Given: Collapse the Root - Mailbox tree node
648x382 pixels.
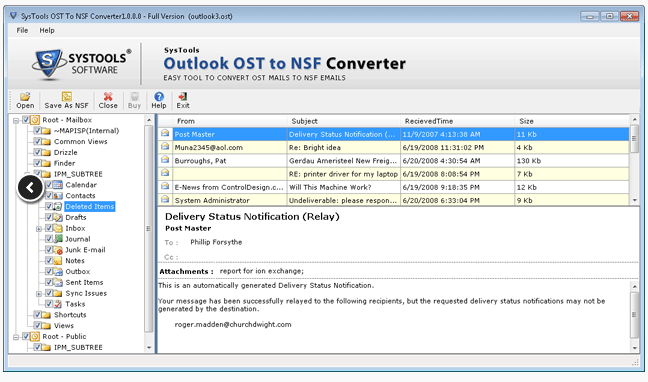Looking at the screenshot, I should pyautogui.click(x=16, y=121).
